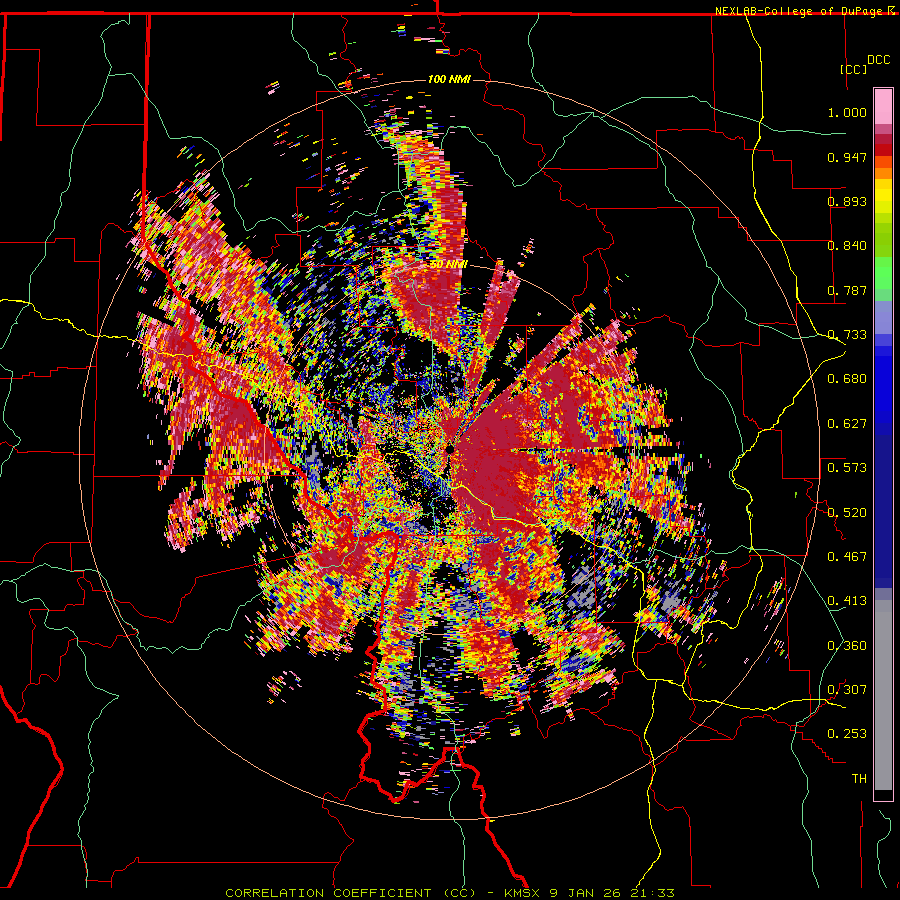Viewport: 900px width, 900px height.
Task: Click the 0.893 legend value
Action: 847,201
